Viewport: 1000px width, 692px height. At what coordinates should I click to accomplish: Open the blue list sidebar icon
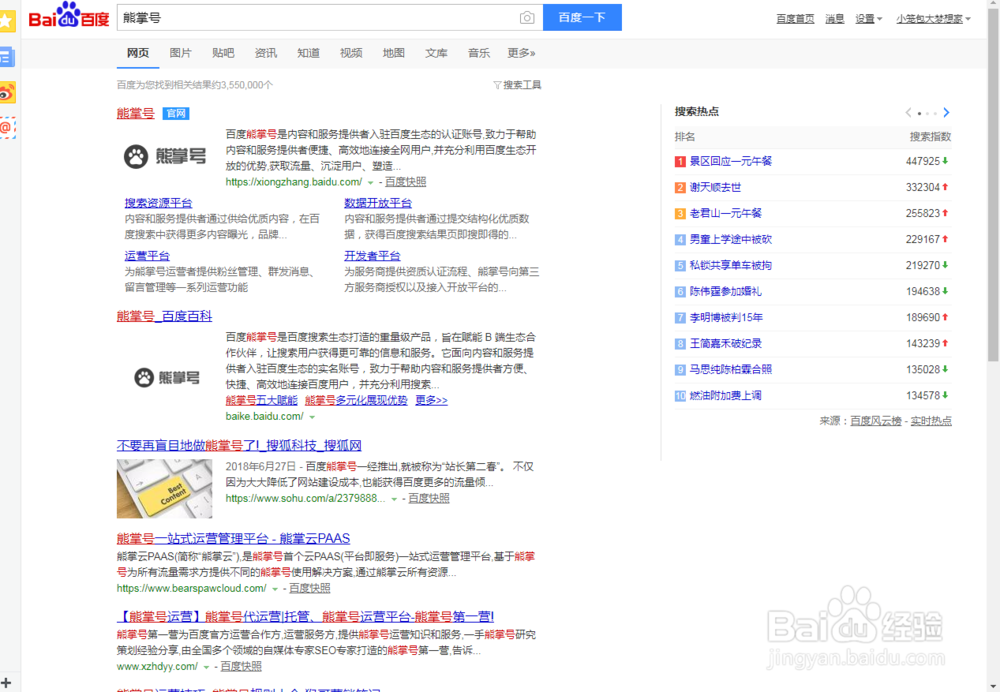[7, 57]
